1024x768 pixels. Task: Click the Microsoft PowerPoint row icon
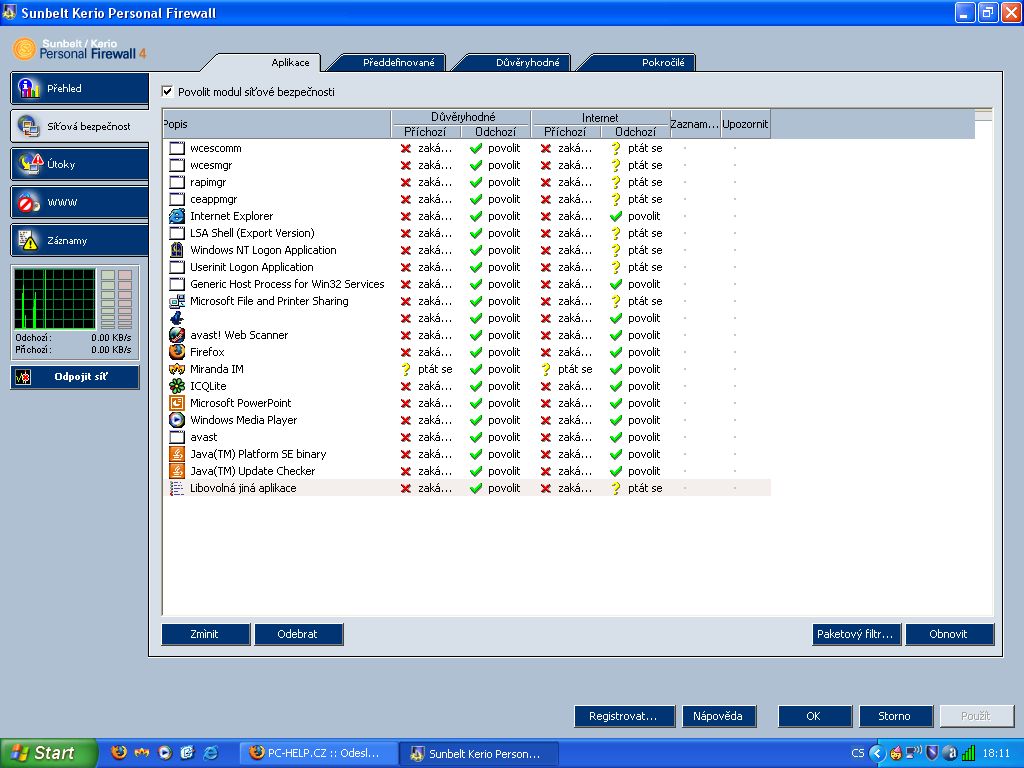tap(177, 403)
